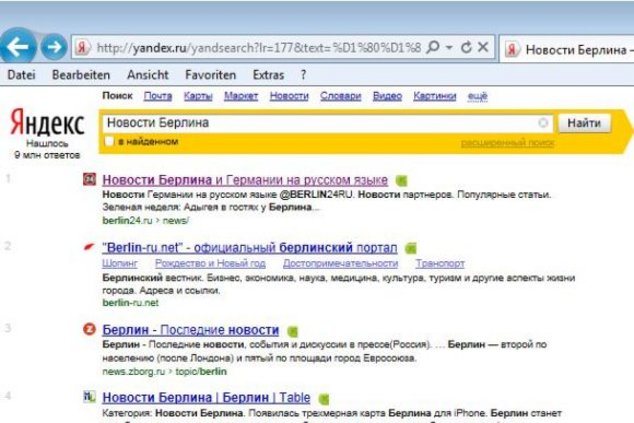The image size is (634, 423).
Task: Click the Yandex favicon on the browser tab
Action: pyautogui.click(x=512, y=49)
